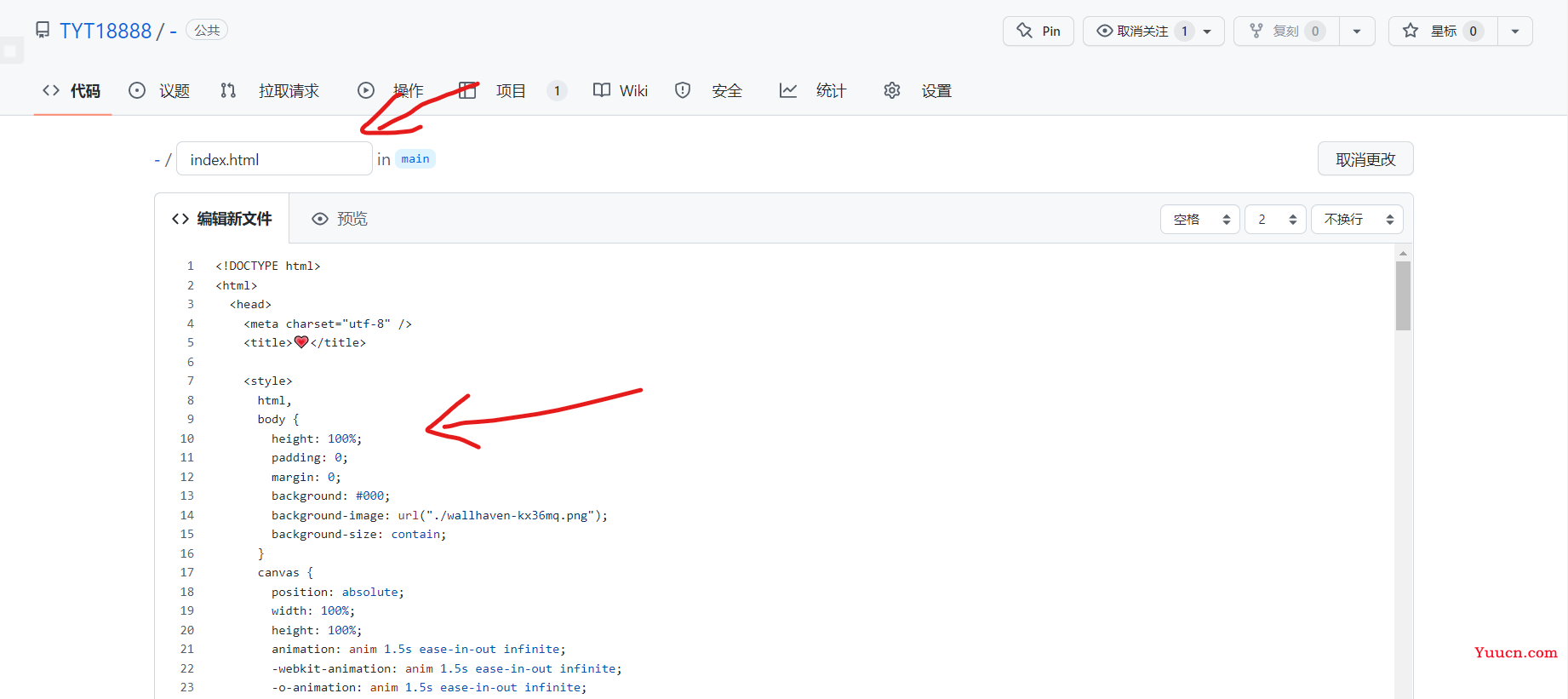Click the security shield icon
The image size is (1568, 699).
click(x=683, y=90)
